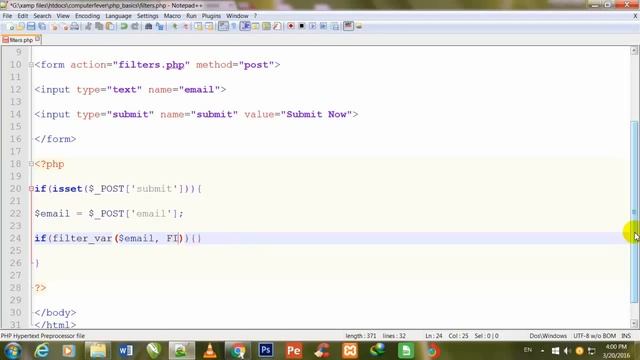Viewport: 640px width, 360px height.
Task: Toggle Show Indent Guide icon
Action: 245,27
